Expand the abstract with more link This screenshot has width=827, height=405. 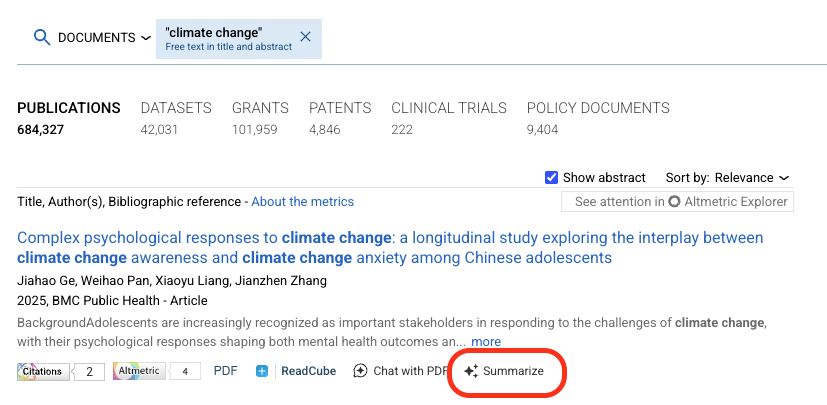[486, 342]
